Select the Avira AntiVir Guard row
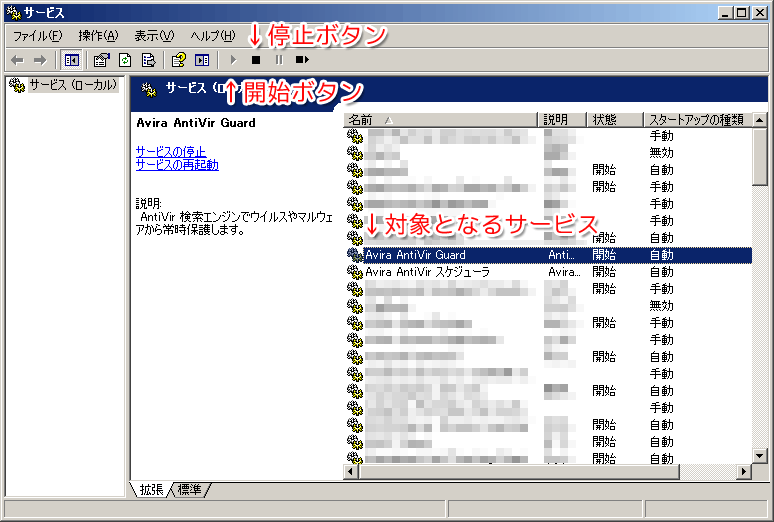 coord(548,255)
